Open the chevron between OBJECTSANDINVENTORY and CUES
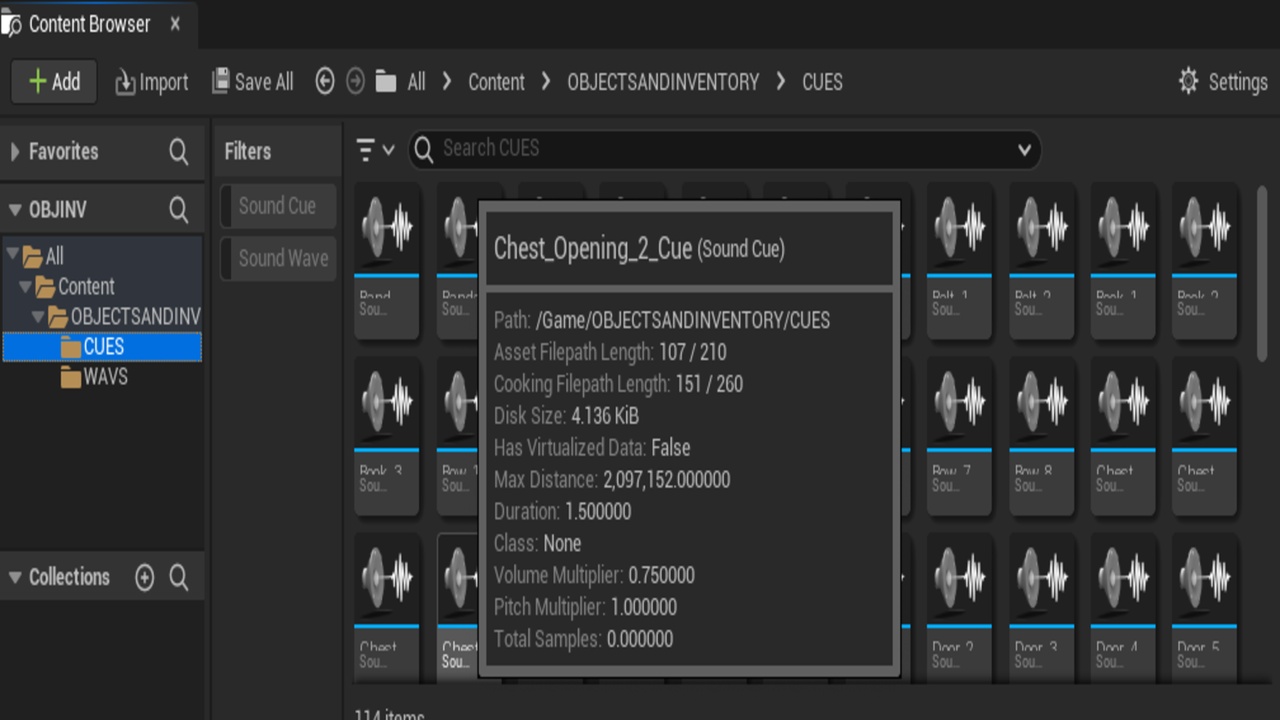 pos(781,82)
